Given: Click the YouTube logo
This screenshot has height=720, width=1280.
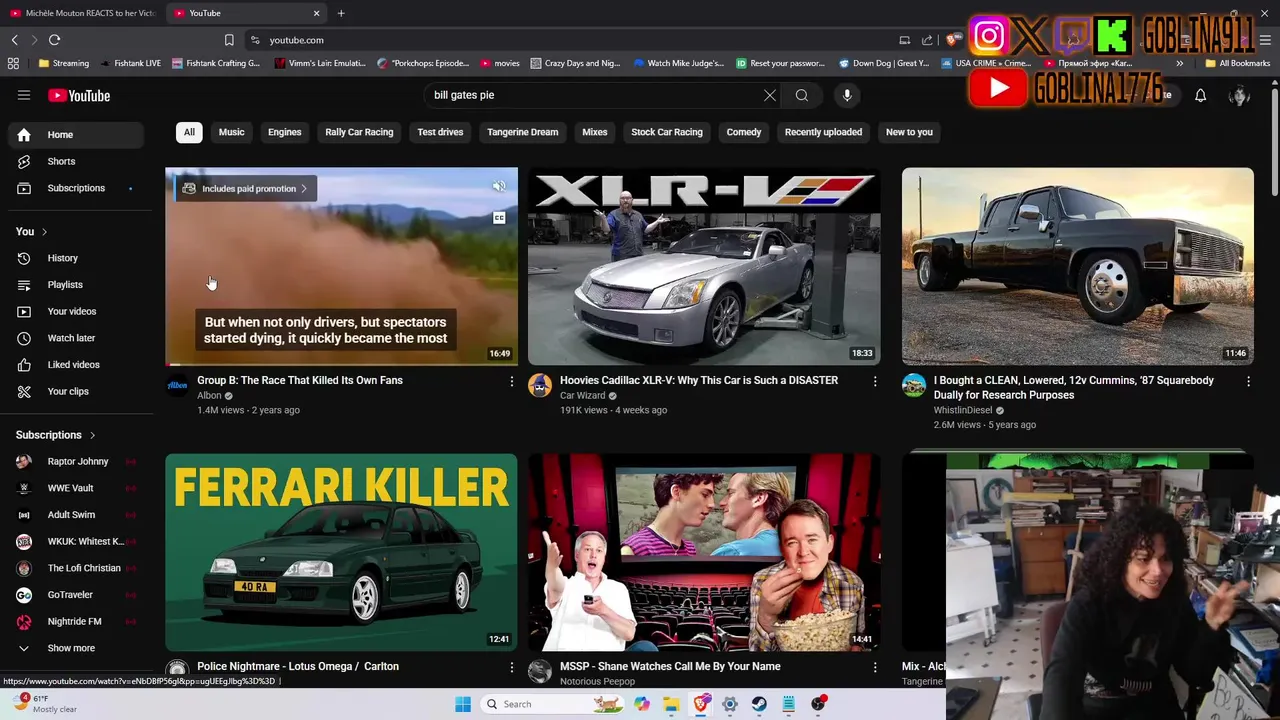Looking at the screenshot, I should (x=79, y=96).
